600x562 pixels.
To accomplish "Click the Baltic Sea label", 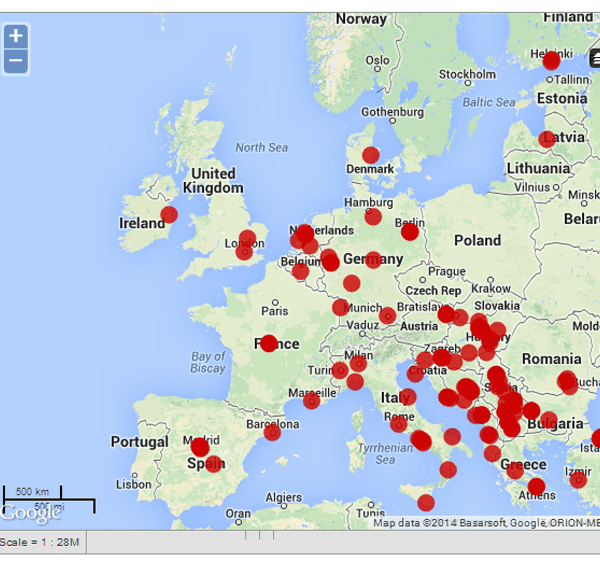I will point(489,102).
